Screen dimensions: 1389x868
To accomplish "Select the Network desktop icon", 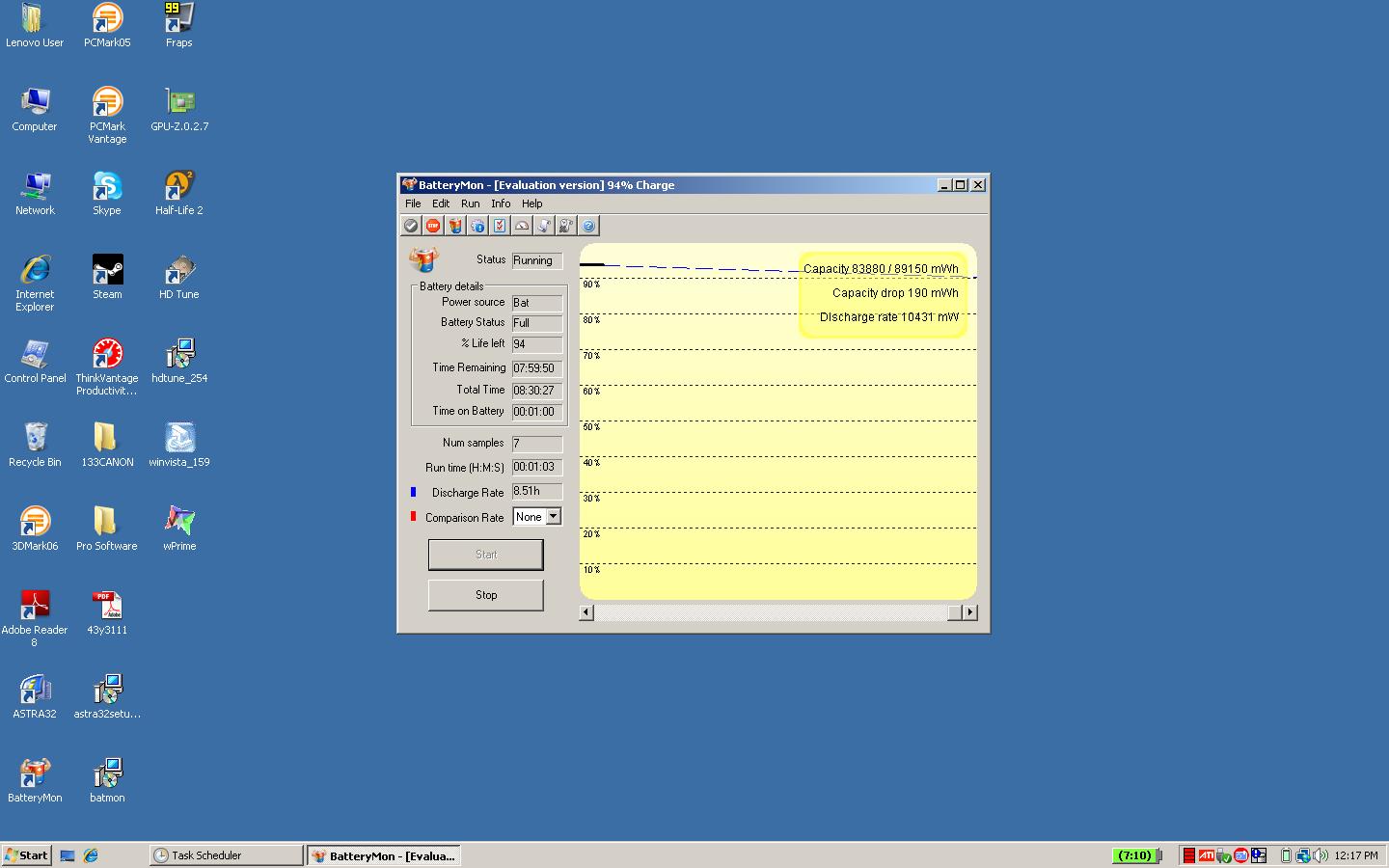I will pyautogui.click(x=35, y=194).
